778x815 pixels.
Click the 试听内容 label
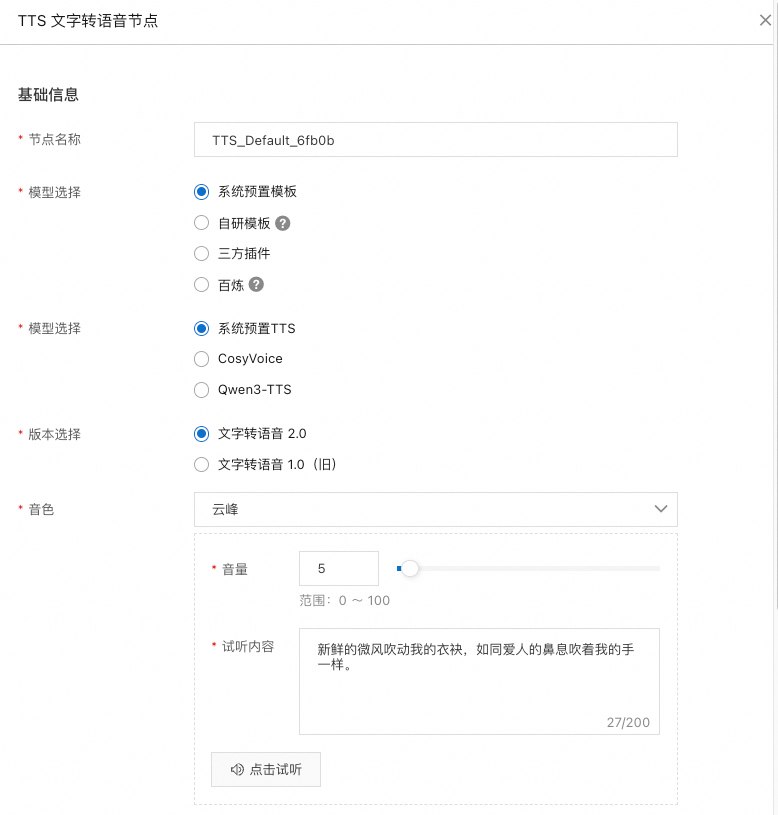pos(248,646)
